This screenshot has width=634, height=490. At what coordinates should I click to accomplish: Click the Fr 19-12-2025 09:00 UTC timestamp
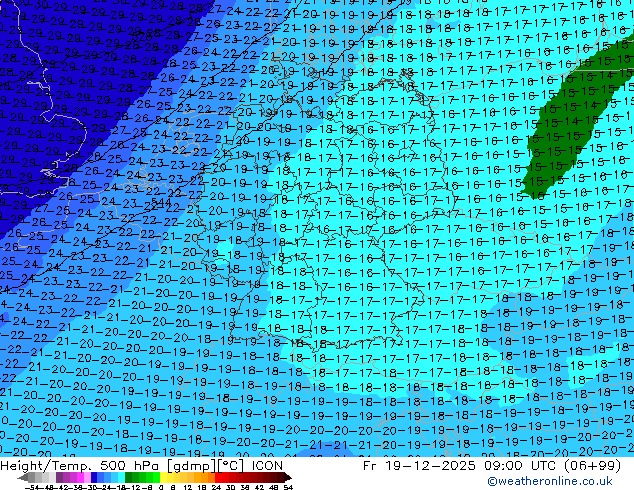(x=492, y=465)
